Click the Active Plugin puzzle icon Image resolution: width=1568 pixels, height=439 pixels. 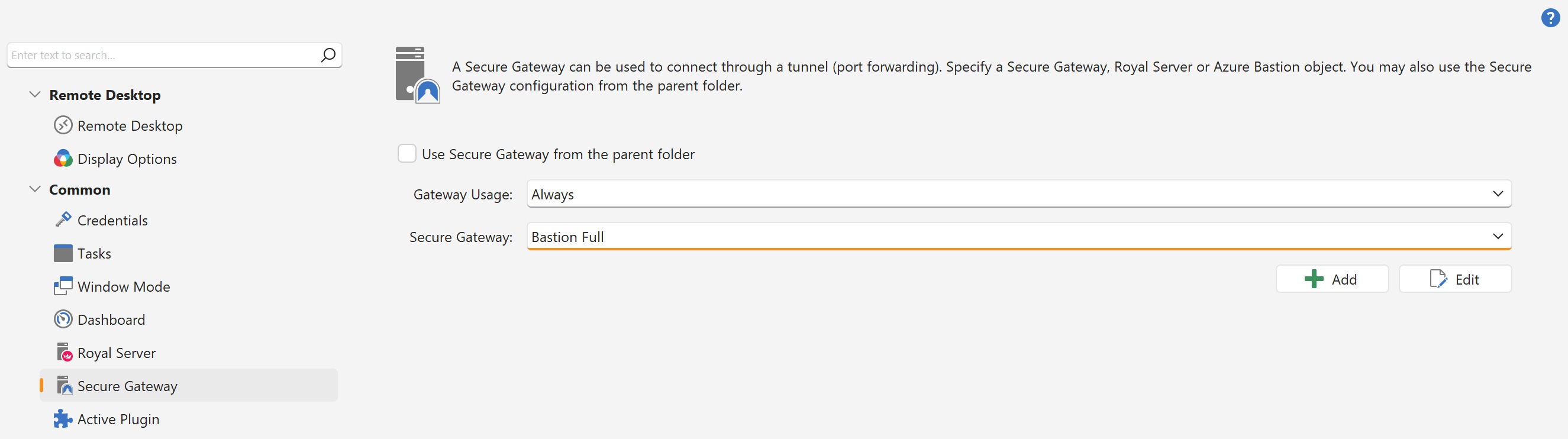[63, 419]
